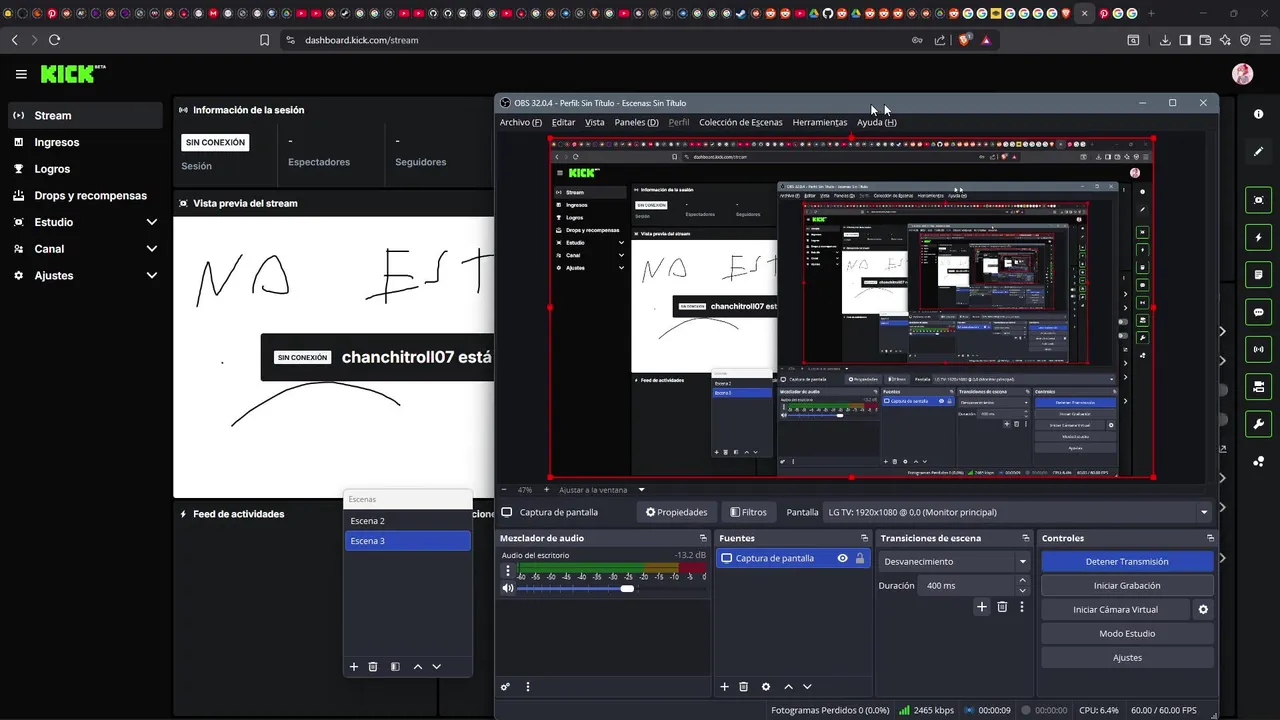The width and height of the screenshot is (1280, 720).
Task: Zoom out the OBS preview with the minus button
Action: (x=505, y=490)
